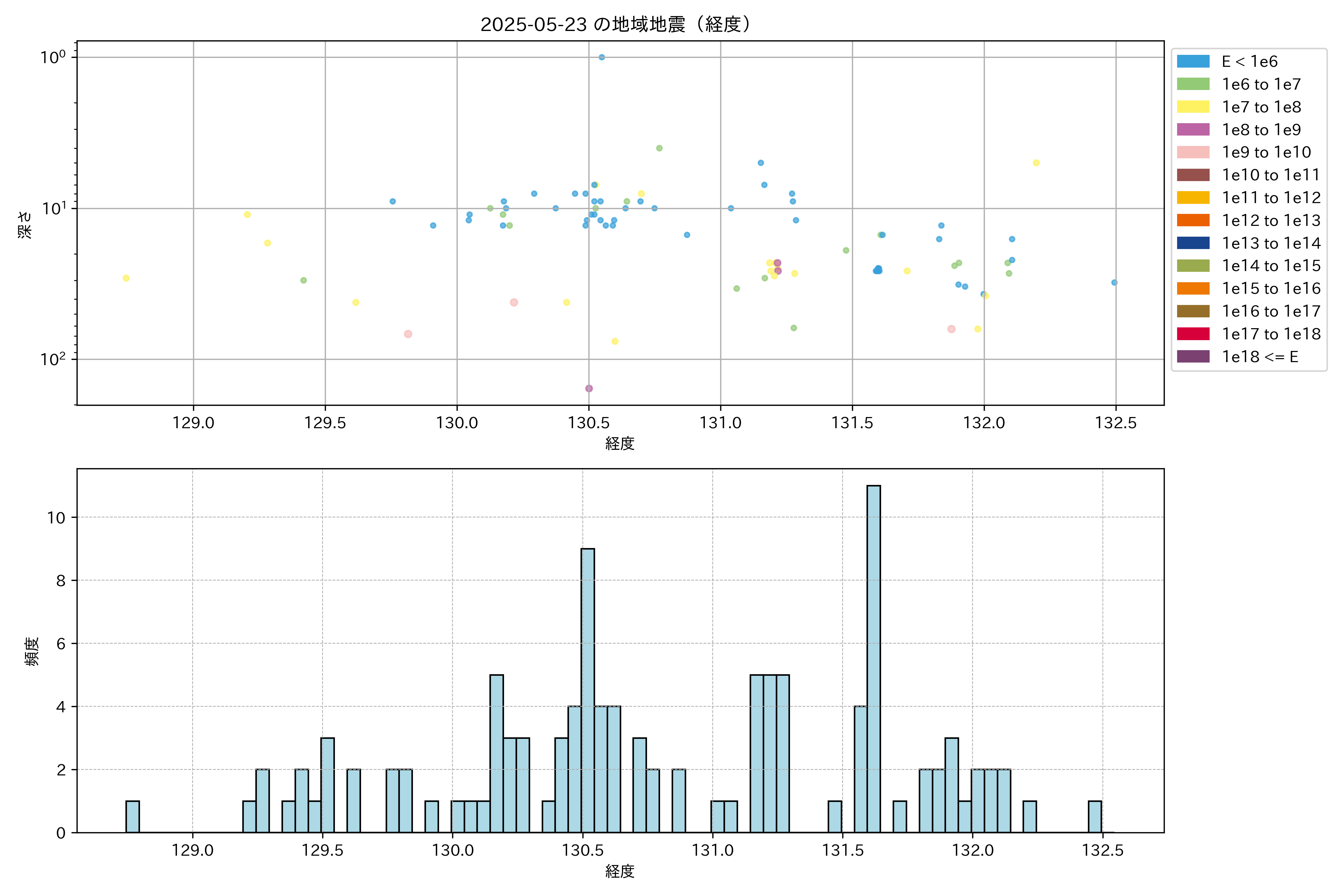1344x896 pixels.
Task: Click the deepest purple point below 10^2
Action: pos(589,389)
